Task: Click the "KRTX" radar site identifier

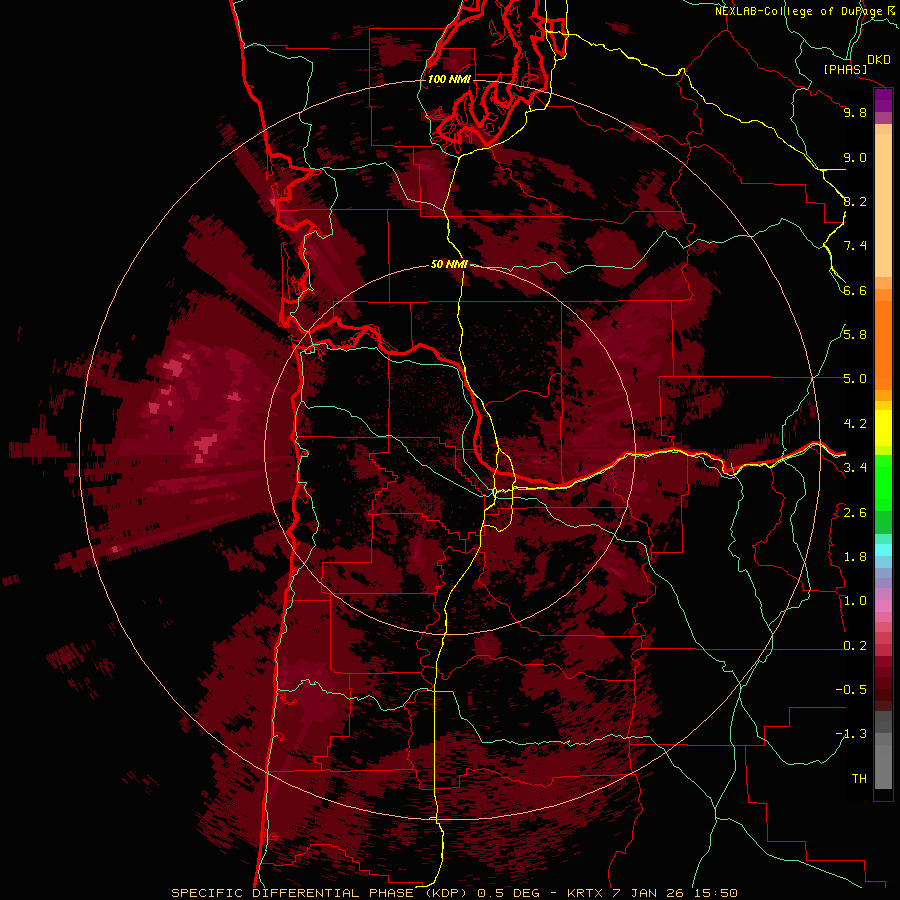Action: [585, 893]
